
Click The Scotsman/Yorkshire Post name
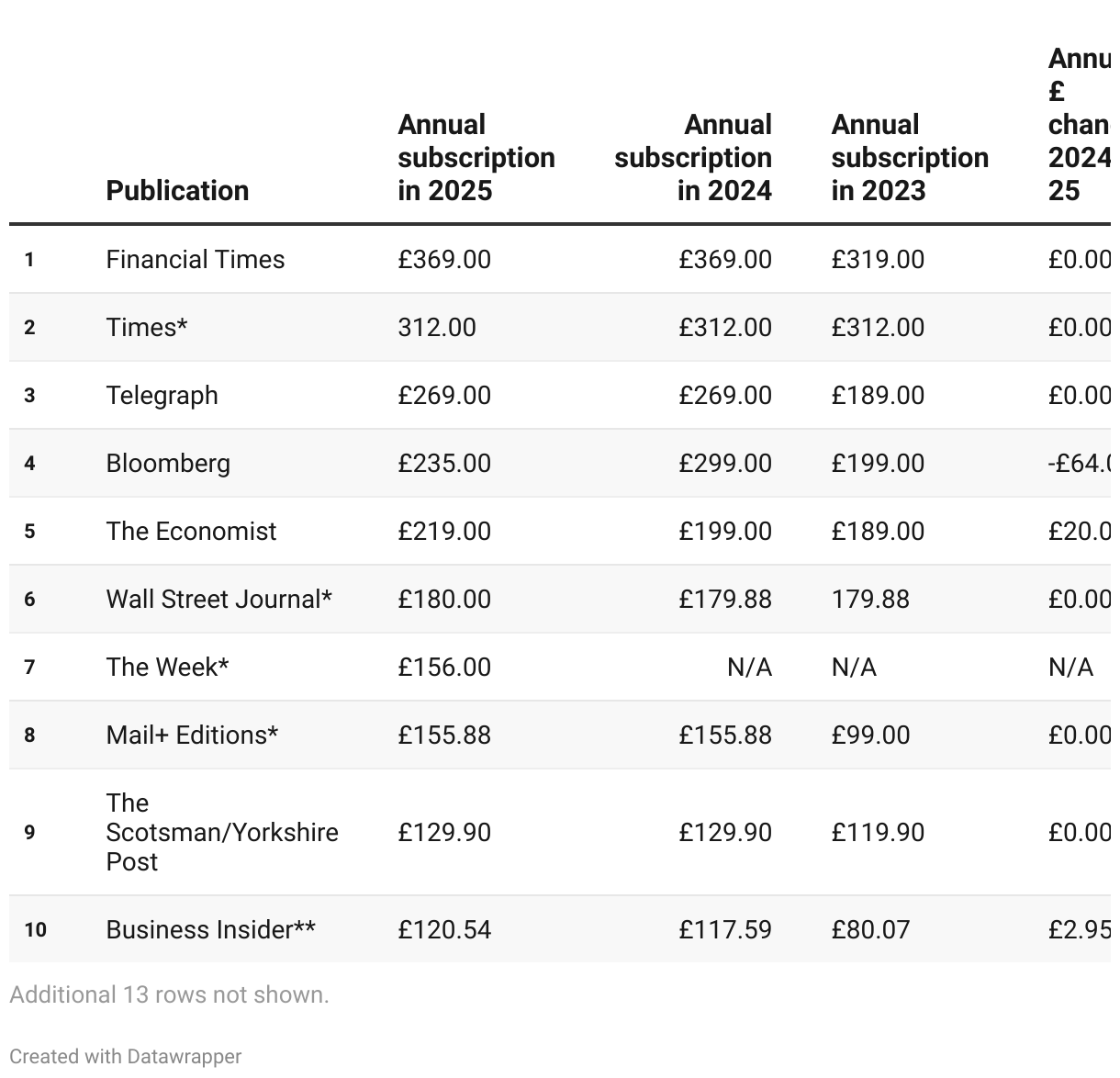[222, 832]
